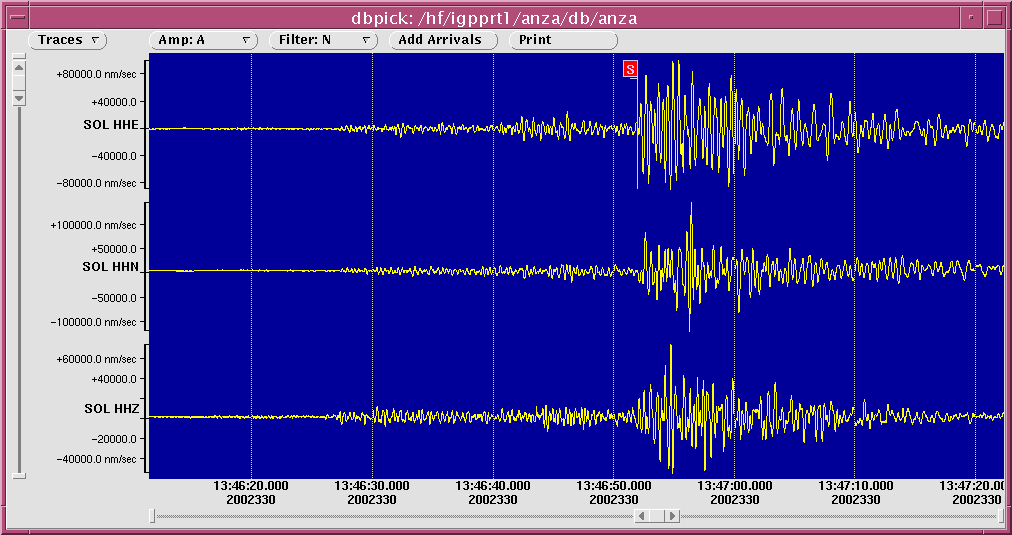Click the horizontal scrollbar thumb
1012x535 pixels.
point(657,516)
